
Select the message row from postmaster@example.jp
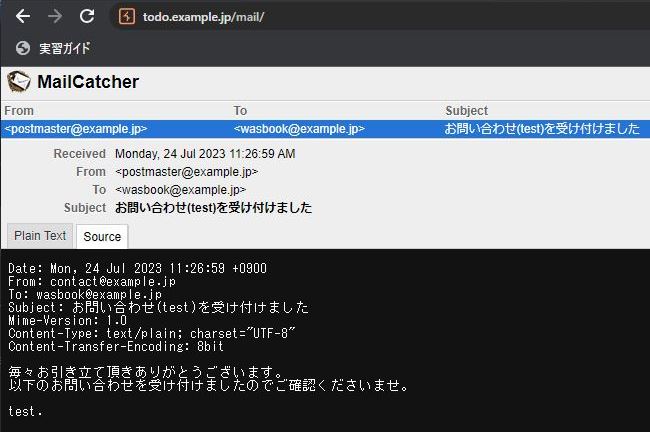pyautogui.click(x=325, y=129)
